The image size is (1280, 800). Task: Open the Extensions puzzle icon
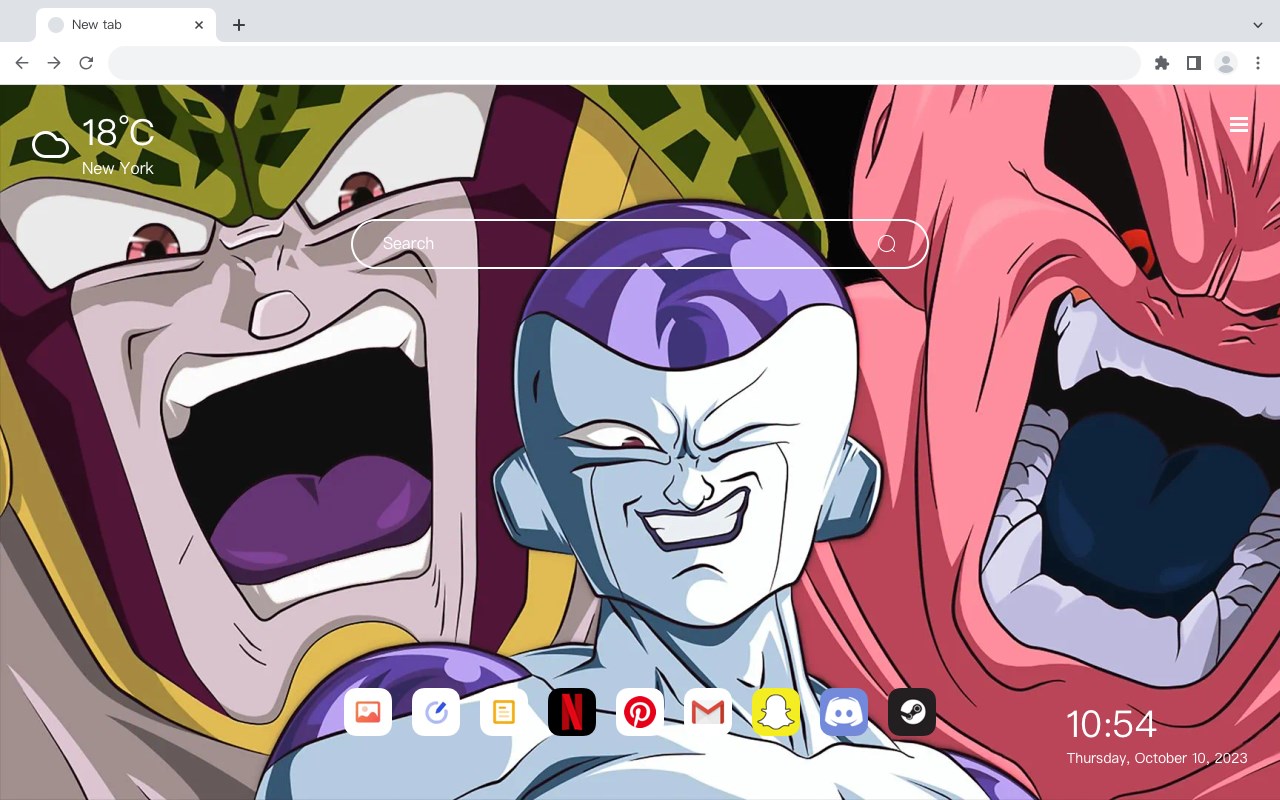click(1162, 63)
